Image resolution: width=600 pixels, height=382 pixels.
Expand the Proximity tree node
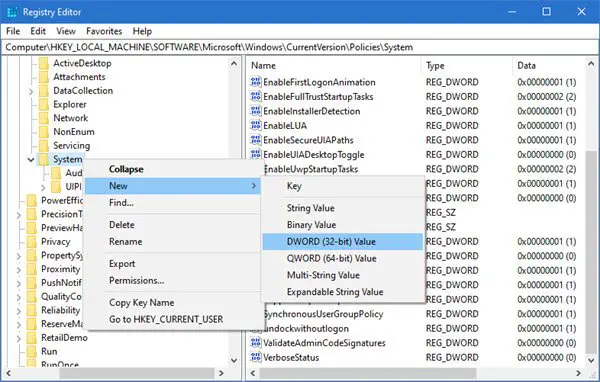click(x=19, y=270)
